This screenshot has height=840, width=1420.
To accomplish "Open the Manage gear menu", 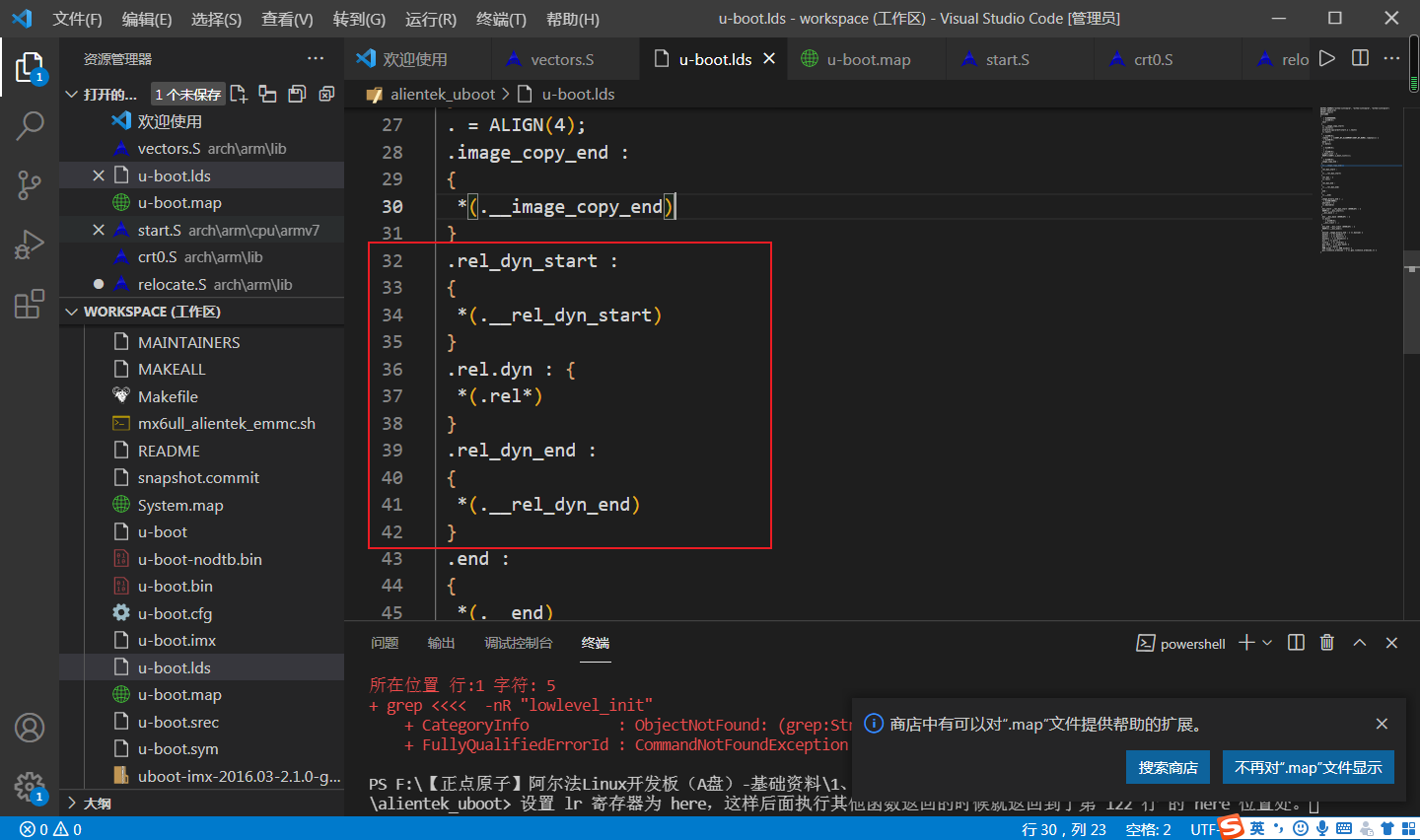I will [30, 787].
